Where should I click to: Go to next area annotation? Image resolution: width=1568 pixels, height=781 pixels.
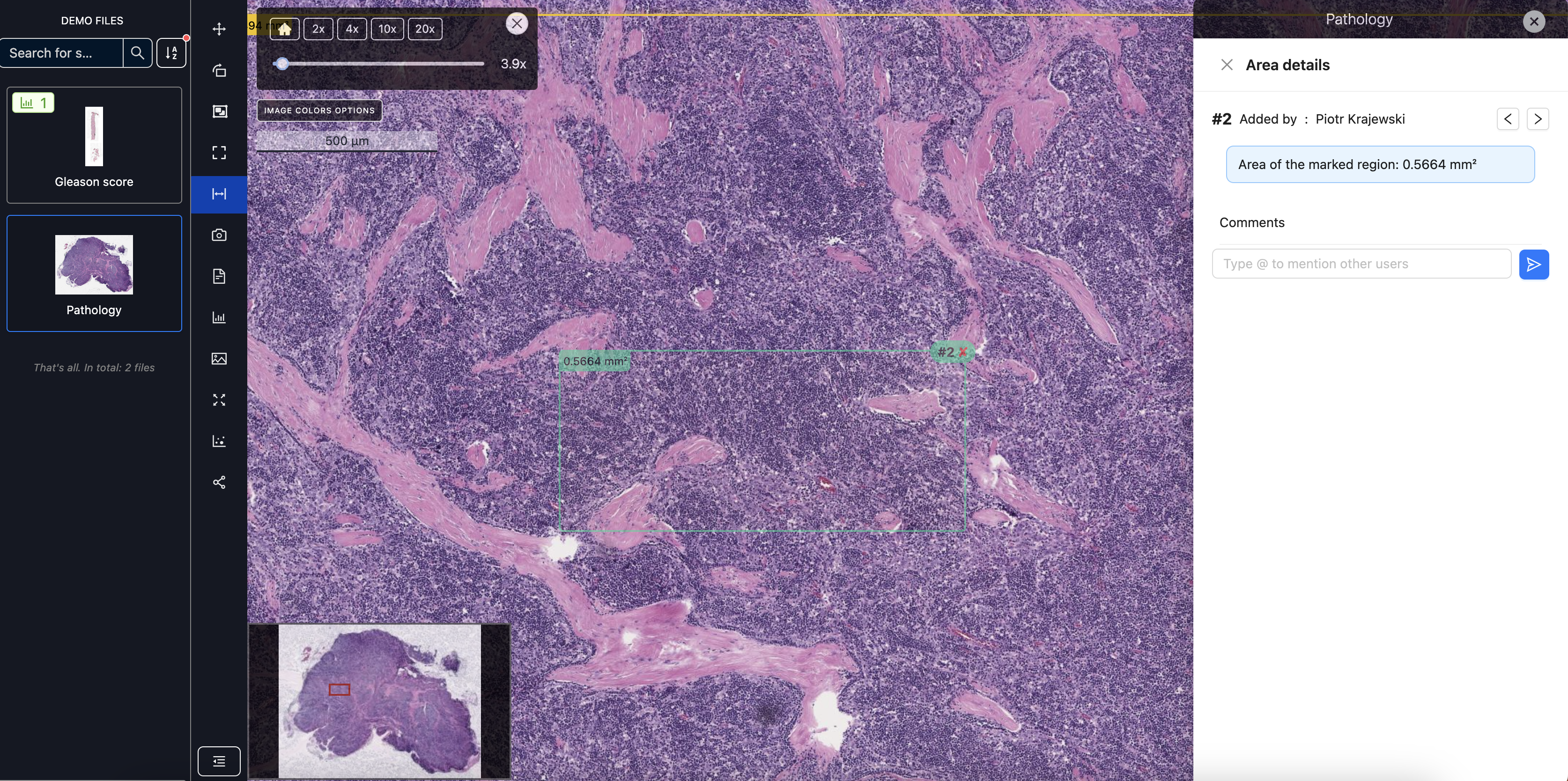click(x=1538, y=119)
